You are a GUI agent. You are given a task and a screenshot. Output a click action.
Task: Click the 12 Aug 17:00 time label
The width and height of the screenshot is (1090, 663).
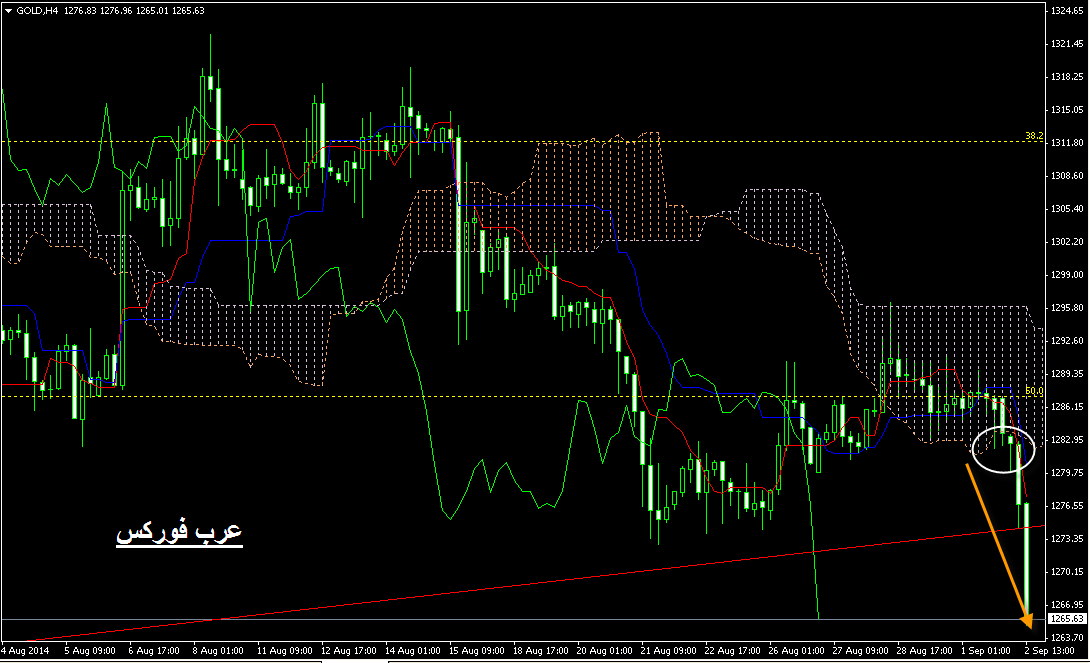coord(349,651)
